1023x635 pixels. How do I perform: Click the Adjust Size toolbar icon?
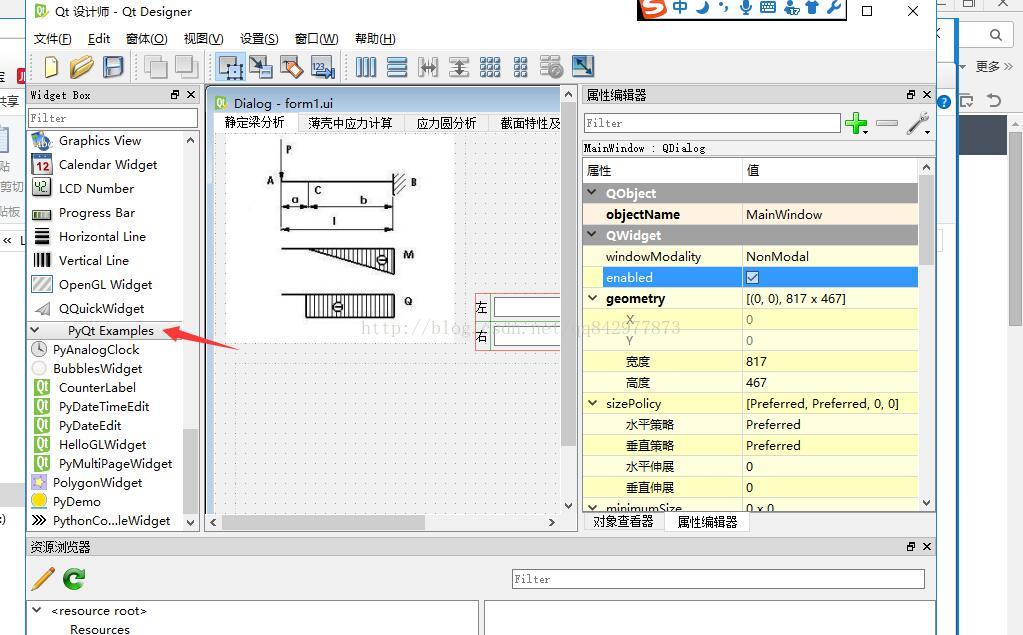click(582, 67)
